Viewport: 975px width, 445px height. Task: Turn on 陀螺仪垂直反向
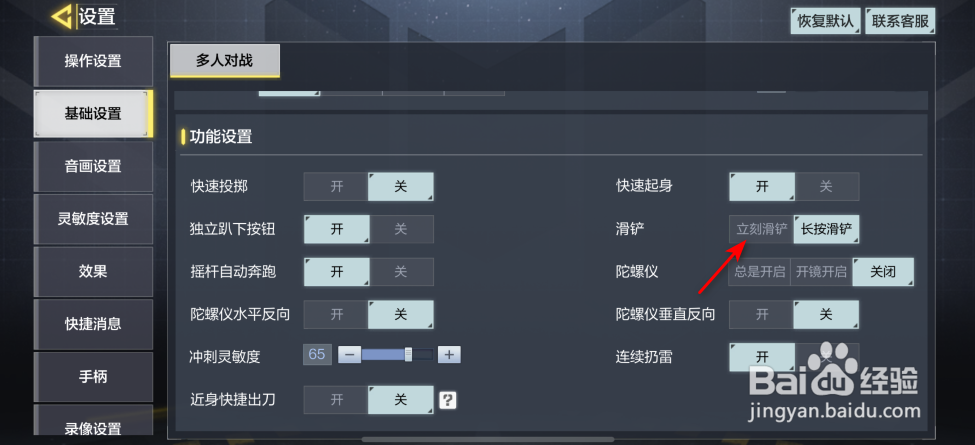[x=762, y=314]
